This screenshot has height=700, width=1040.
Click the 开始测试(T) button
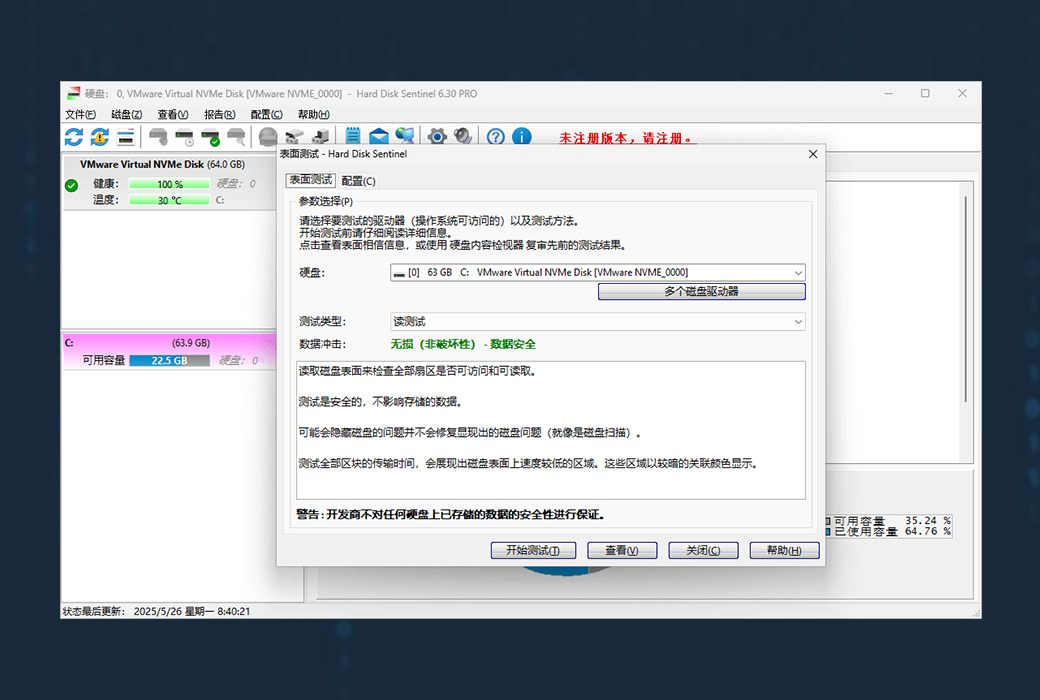[533, 550]
